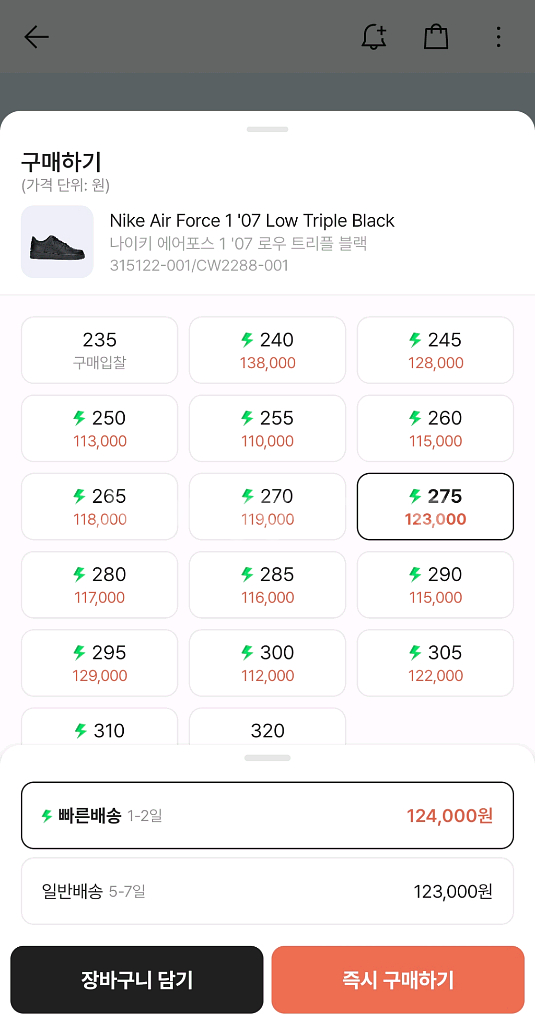Open the shopping bag icon

(436, 37)
